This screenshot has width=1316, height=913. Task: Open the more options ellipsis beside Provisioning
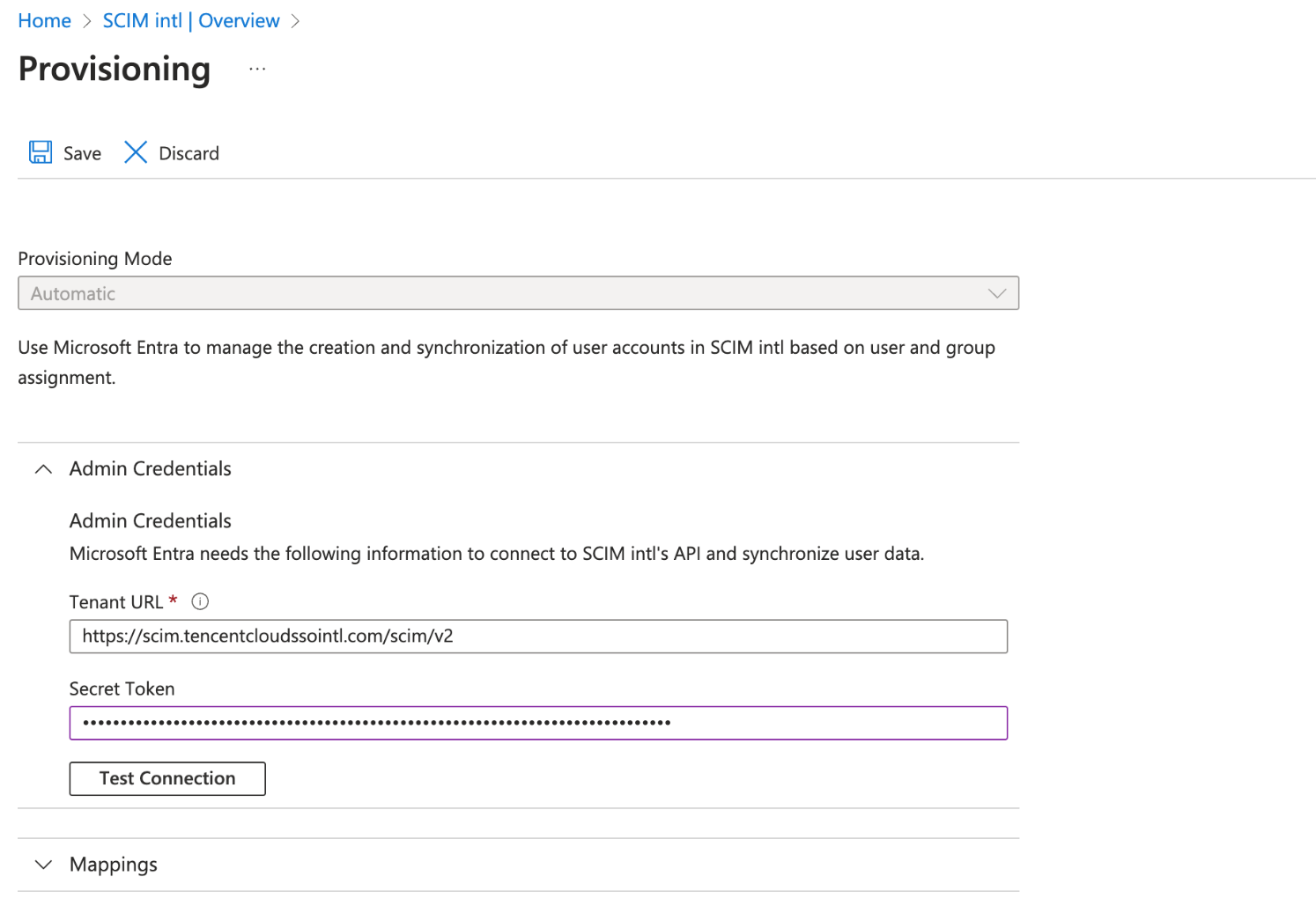coord(257,69)
